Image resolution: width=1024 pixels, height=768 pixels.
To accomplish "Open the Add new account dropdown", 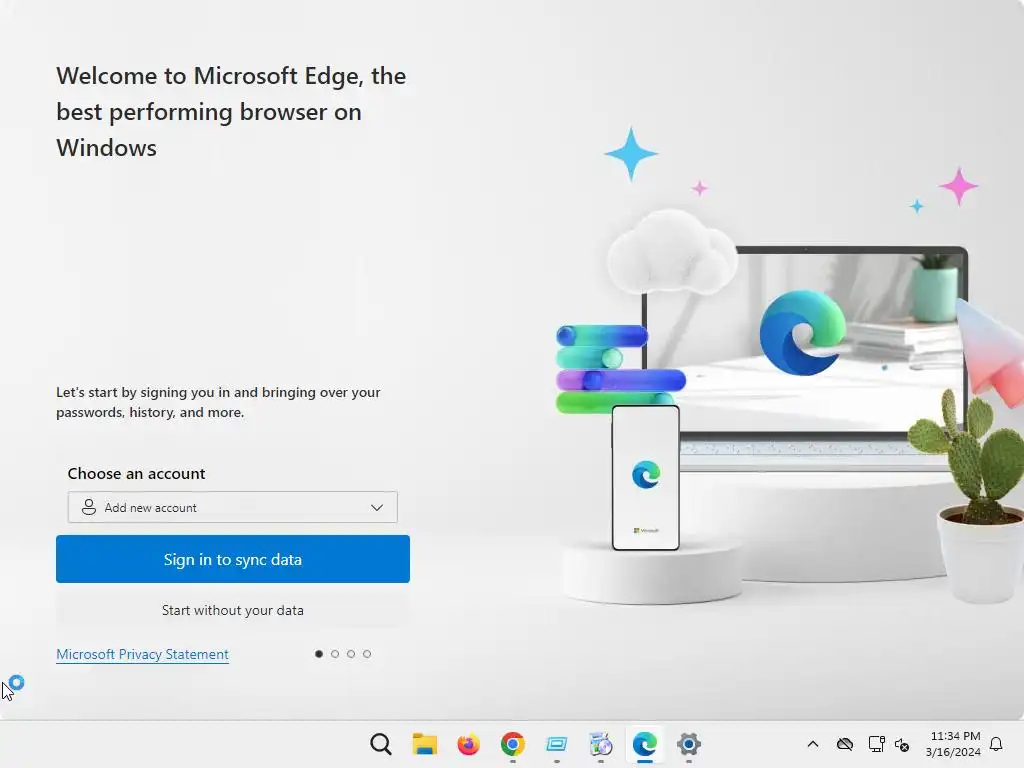I will 232,507.
